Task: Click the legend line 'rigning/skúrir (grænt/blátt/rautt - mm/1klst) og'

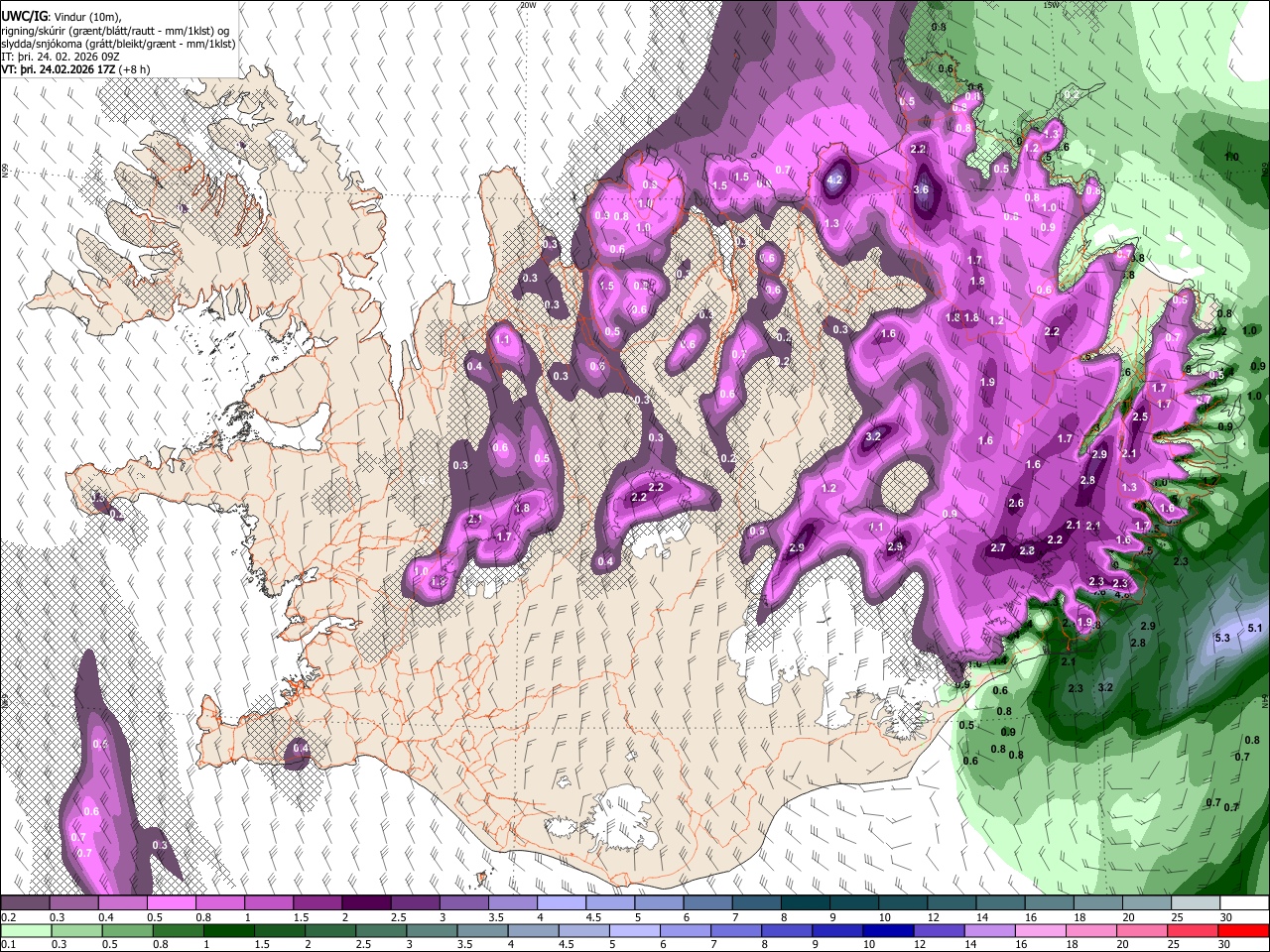Action: coord(114,31)
